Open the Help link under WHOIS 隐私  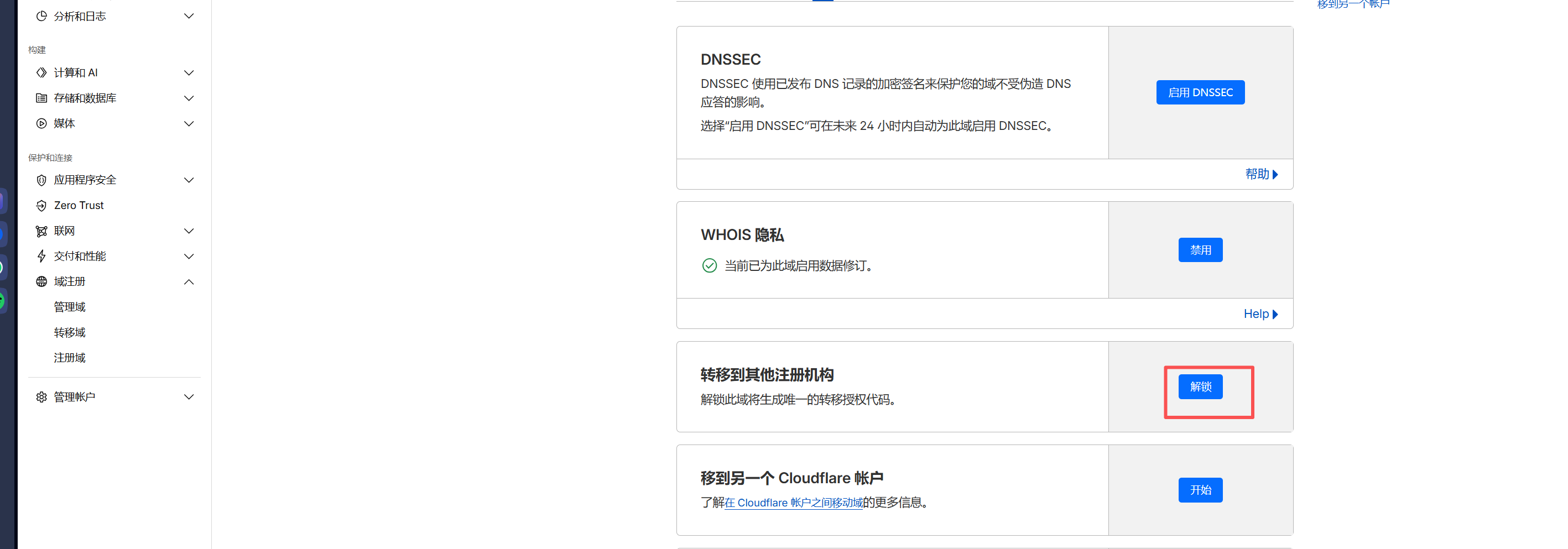pyautogui.click(x=1260, y=314)
